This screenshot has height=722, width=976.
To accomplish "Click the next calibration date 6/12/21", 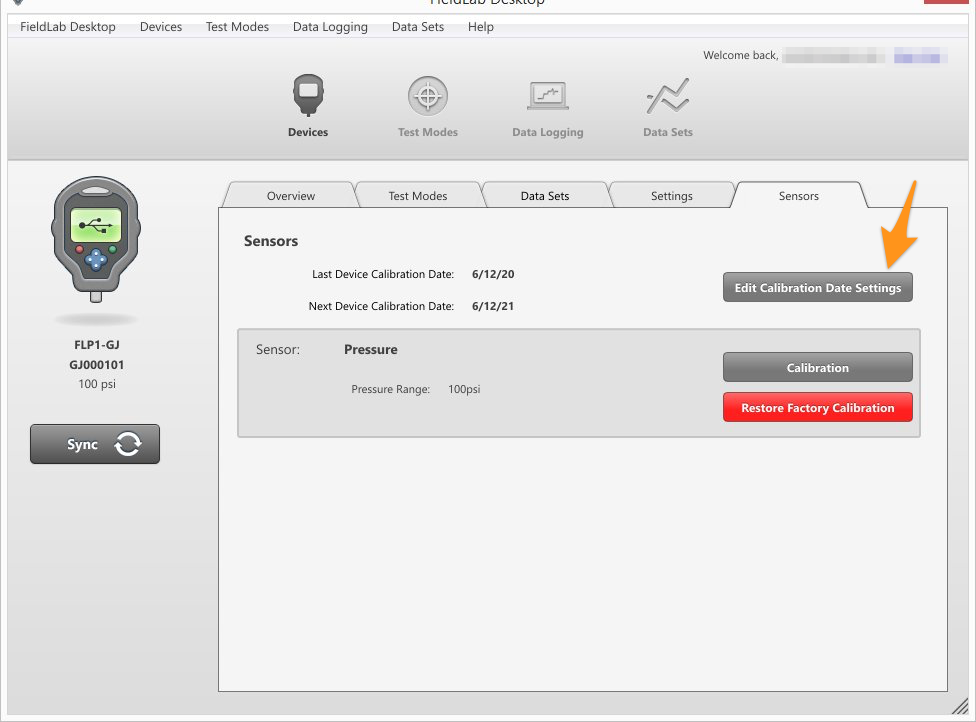I will point(493,306).
